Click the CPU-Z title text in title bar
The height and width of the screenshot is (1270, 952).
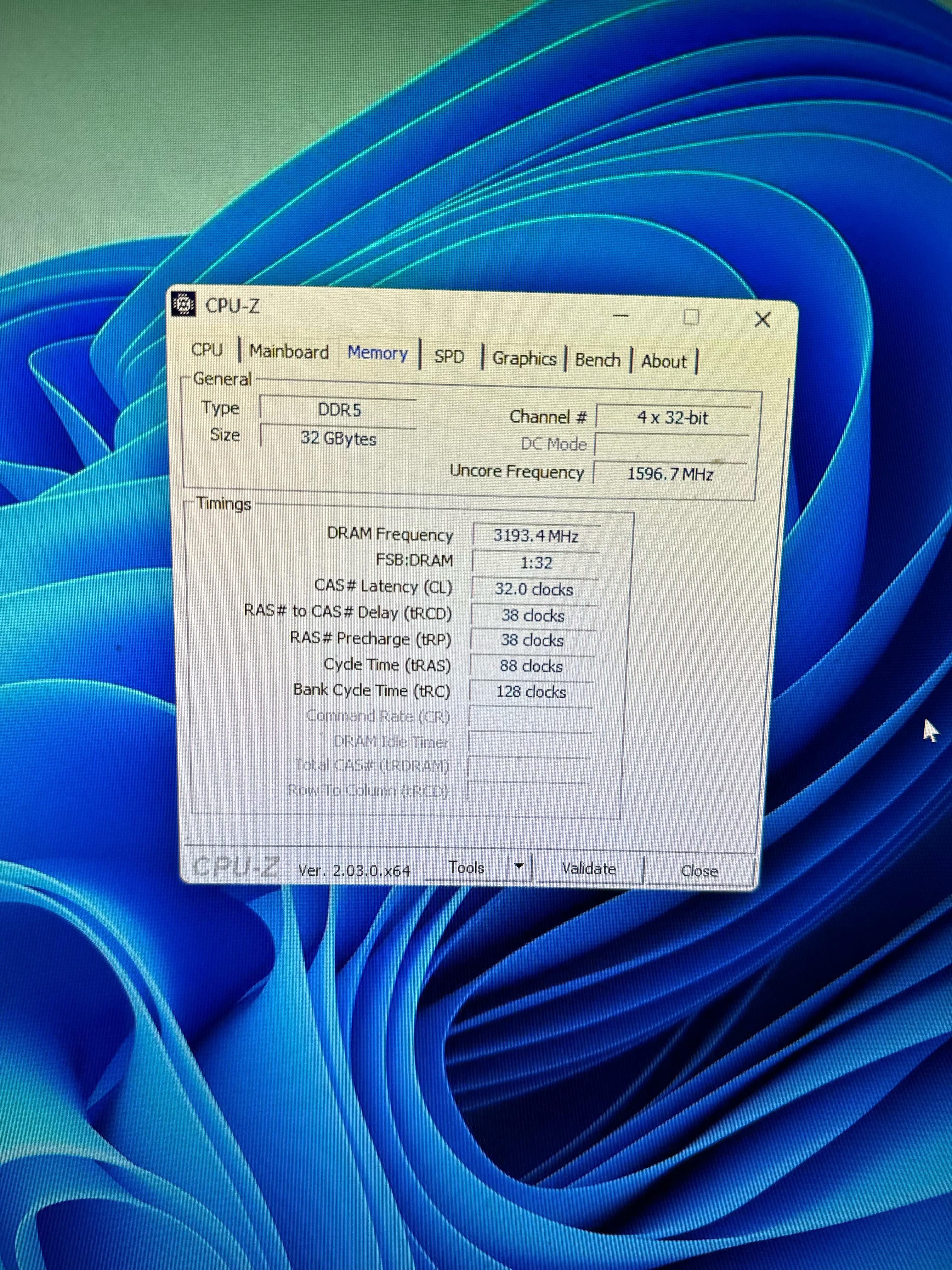tap(232, 306)
